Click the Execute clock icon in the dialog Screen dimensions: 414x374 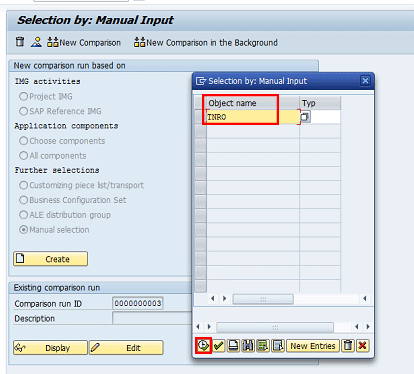click(203, 346)
